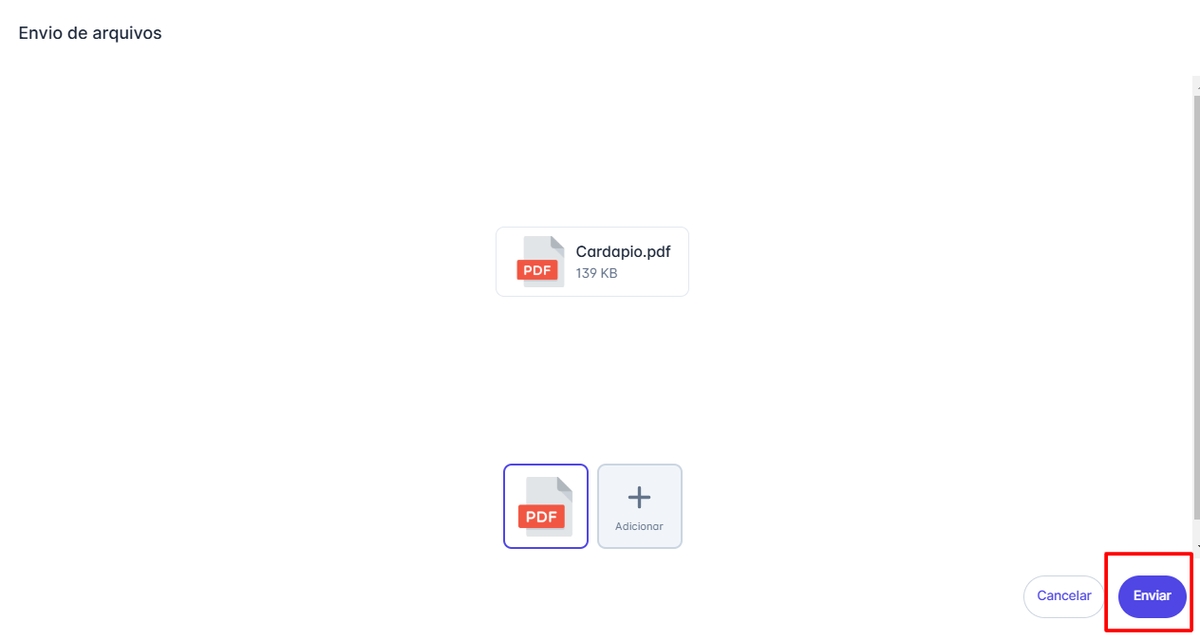Click the plus icon above Adicionar
1200x639 pixels.
[x=639, y=497]
